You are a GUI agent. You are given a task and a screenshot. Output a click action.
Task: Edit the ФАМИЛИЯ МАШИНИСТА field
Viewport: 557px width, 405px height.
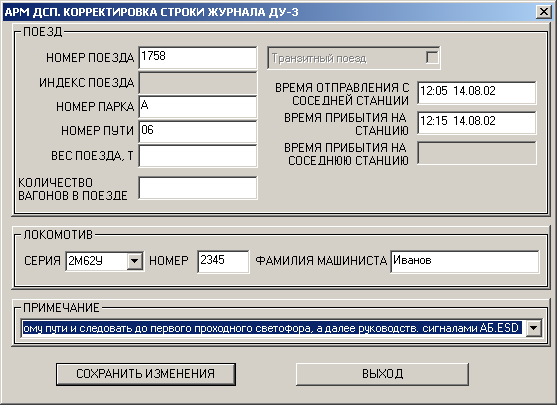(x=465, y=262)
